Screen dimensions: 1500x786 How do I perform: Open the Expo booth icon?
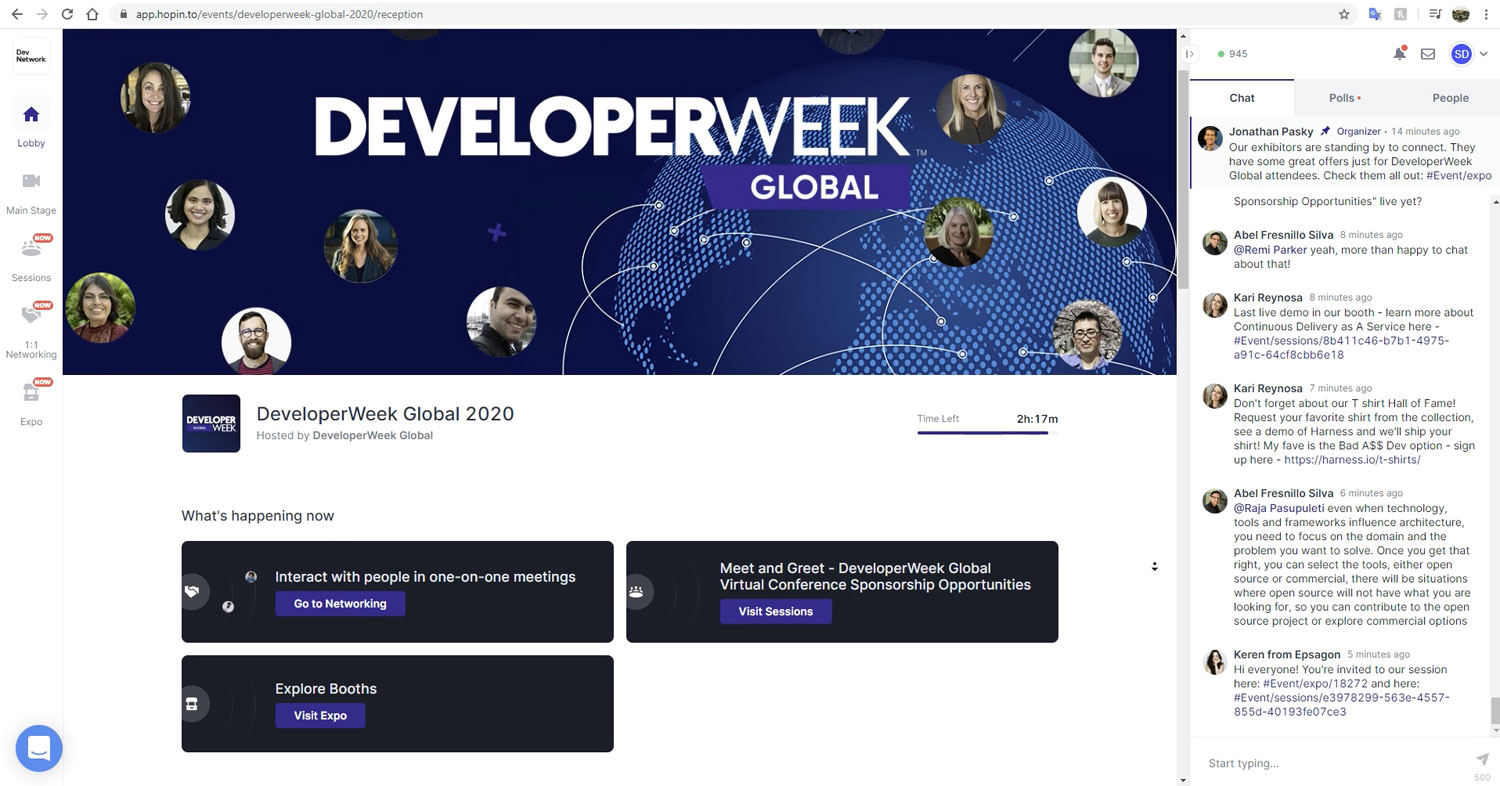click(31, 392)
